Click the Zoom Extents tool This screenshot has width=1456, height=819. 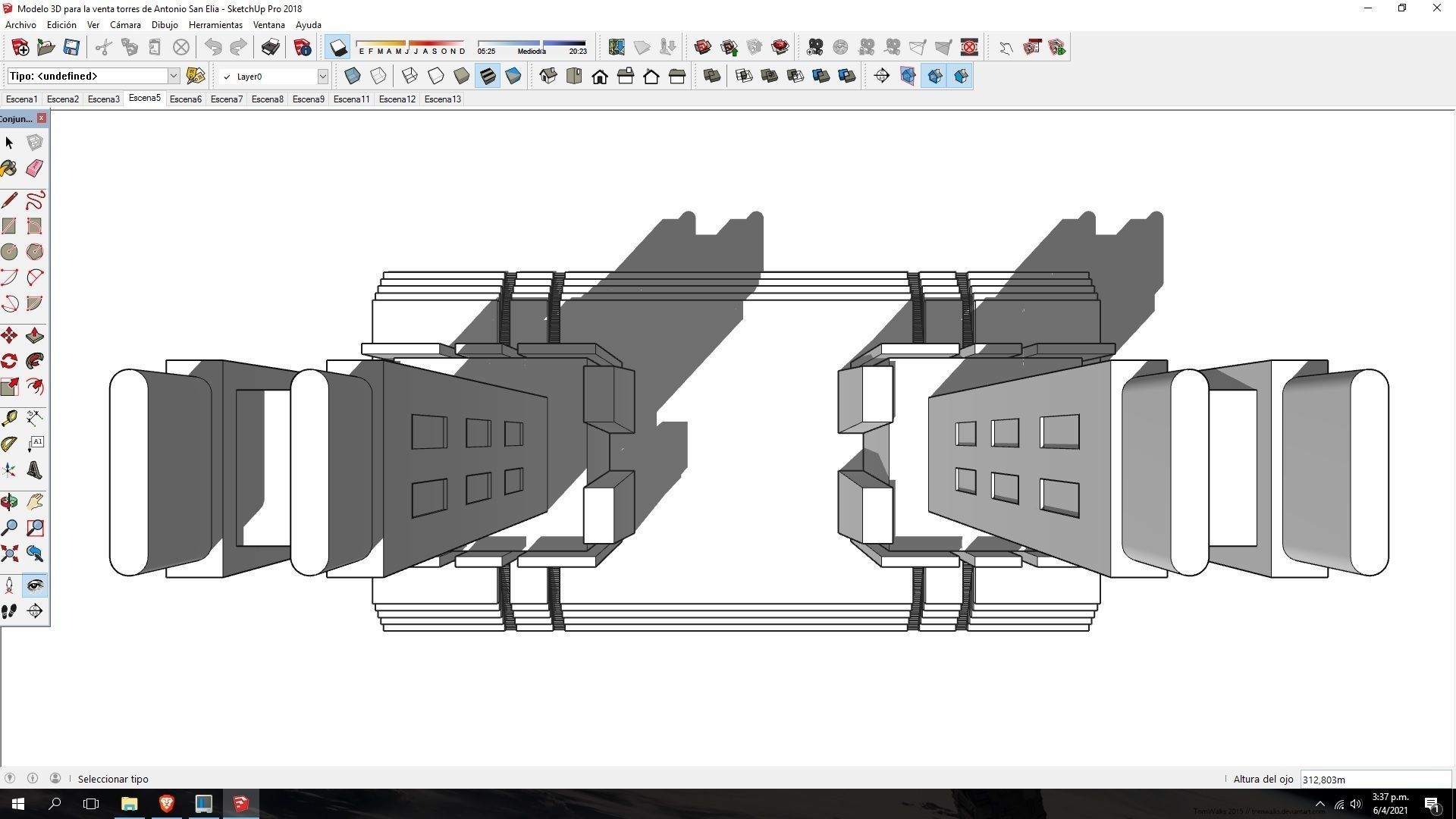(x=9, y=554)
